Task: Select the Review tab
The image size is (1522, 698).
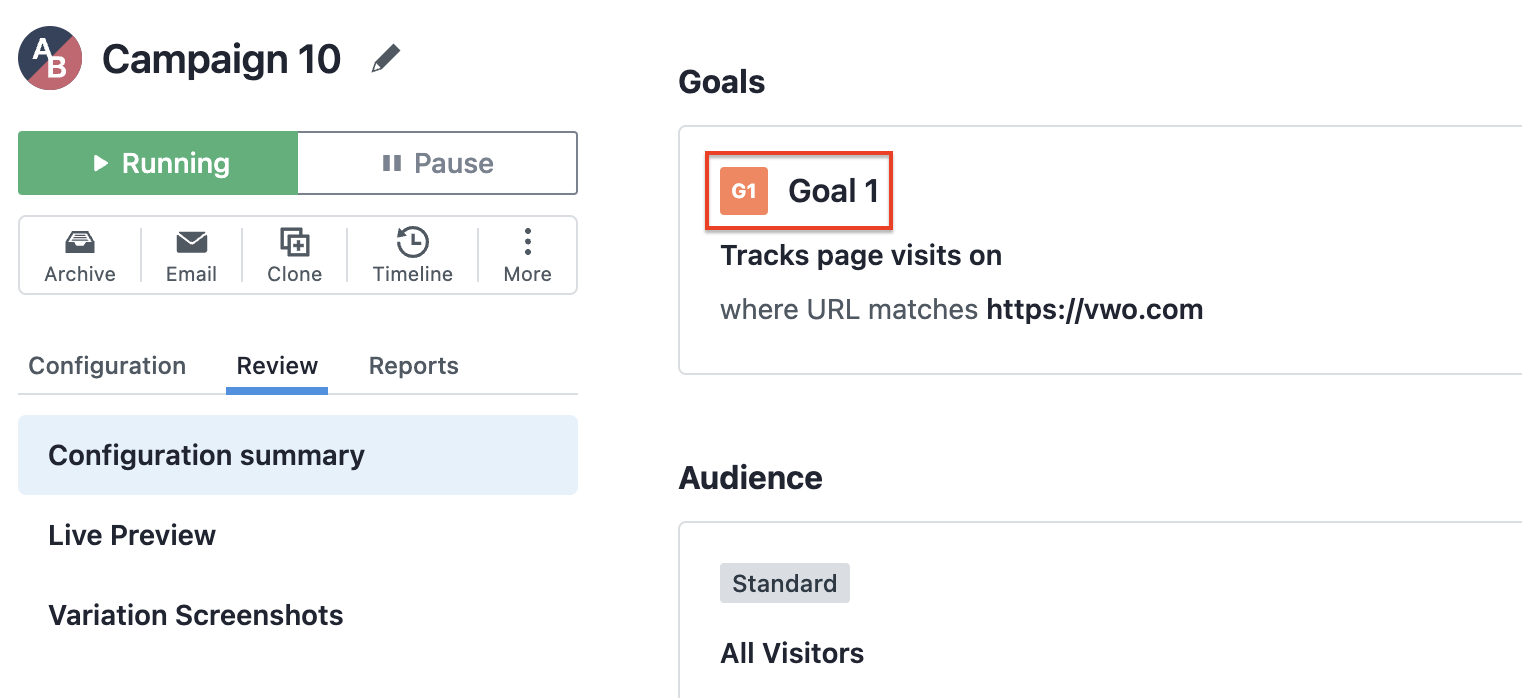Action: [277, 366]
